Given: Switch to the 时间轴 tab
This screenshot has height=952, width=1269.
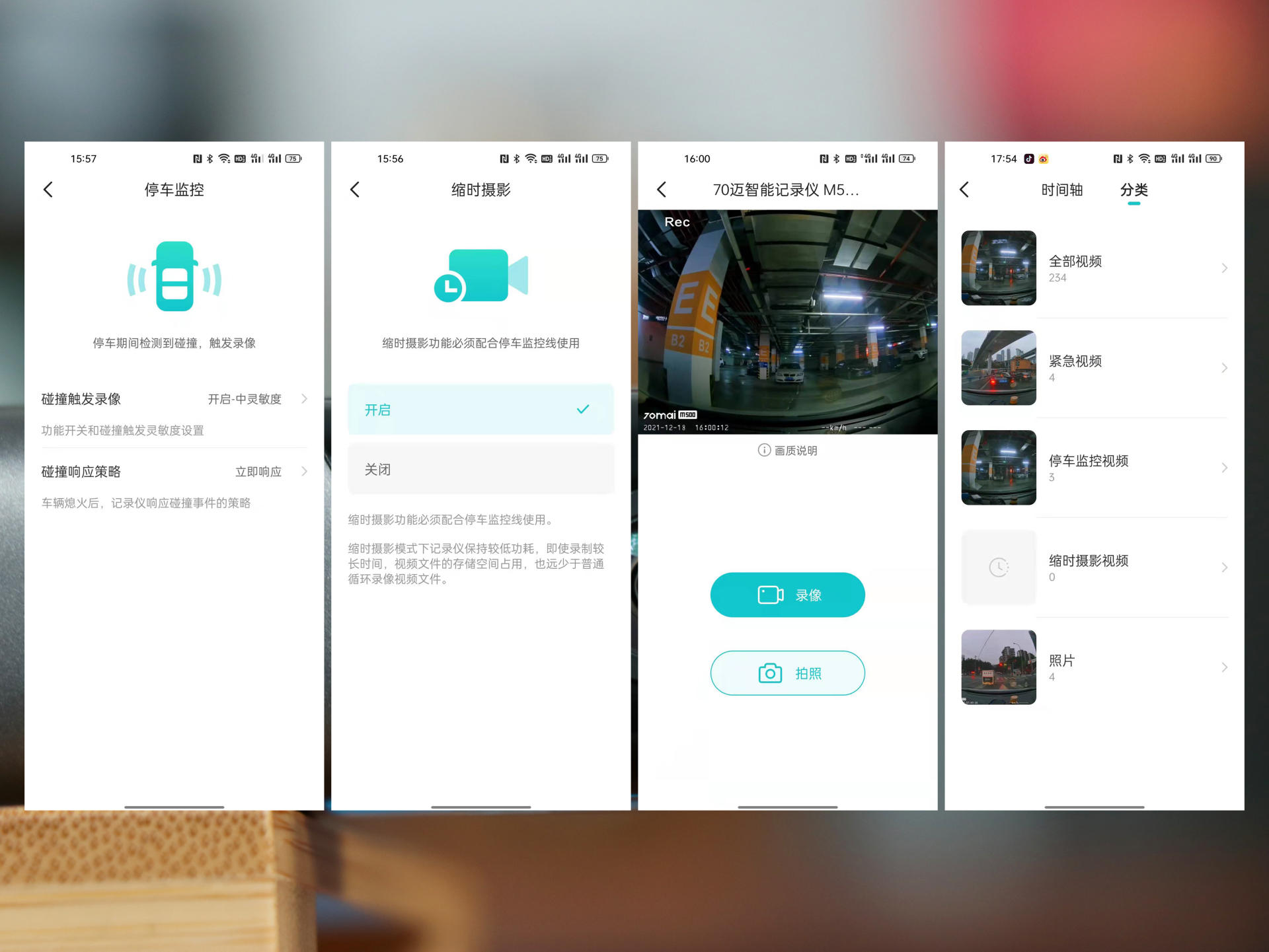Looking at the screenshot, I should point(1062,190).
